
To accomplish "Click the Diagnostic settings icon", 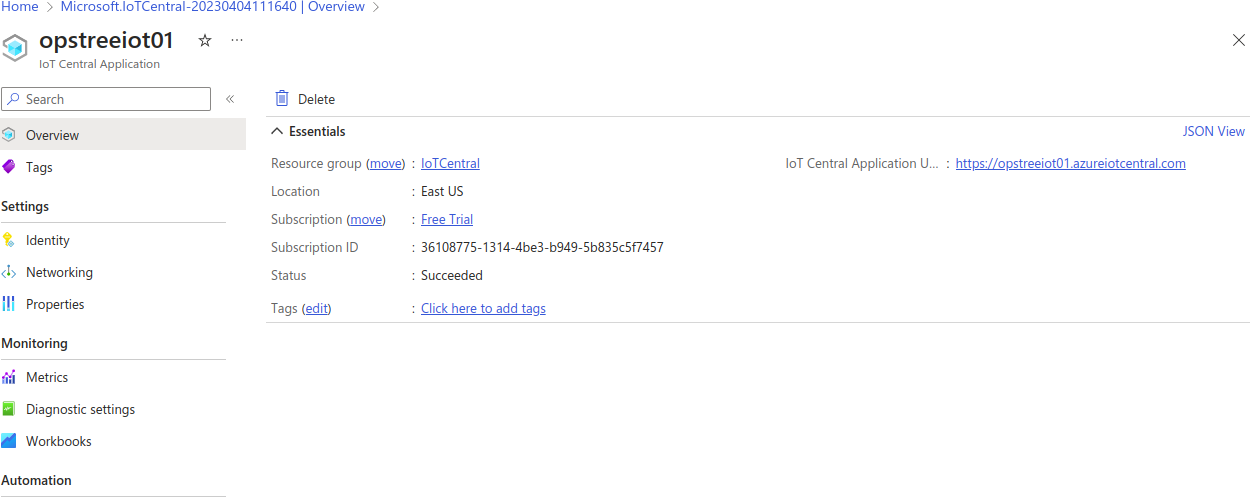I will (9, 409).
